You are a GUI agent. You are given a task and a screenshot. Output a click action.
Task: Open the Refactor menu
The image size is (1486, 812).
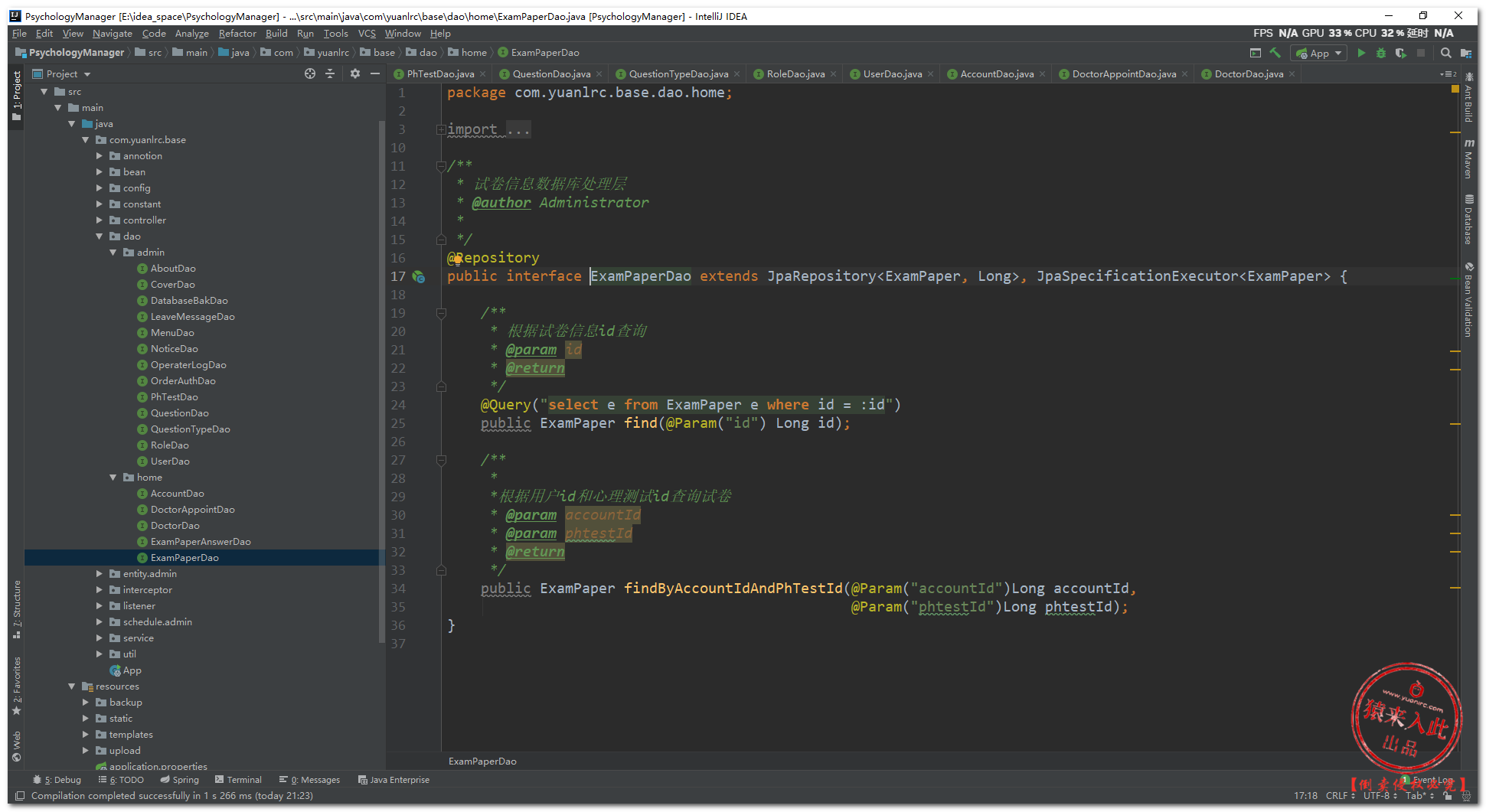point(237,34)
